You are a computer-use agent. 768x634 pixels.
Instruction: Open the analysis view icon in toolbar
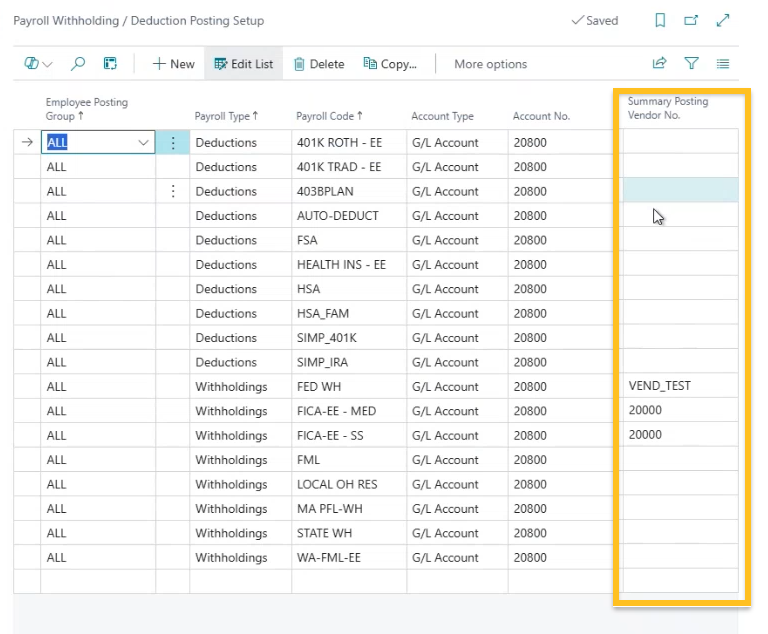click(110, 64)
